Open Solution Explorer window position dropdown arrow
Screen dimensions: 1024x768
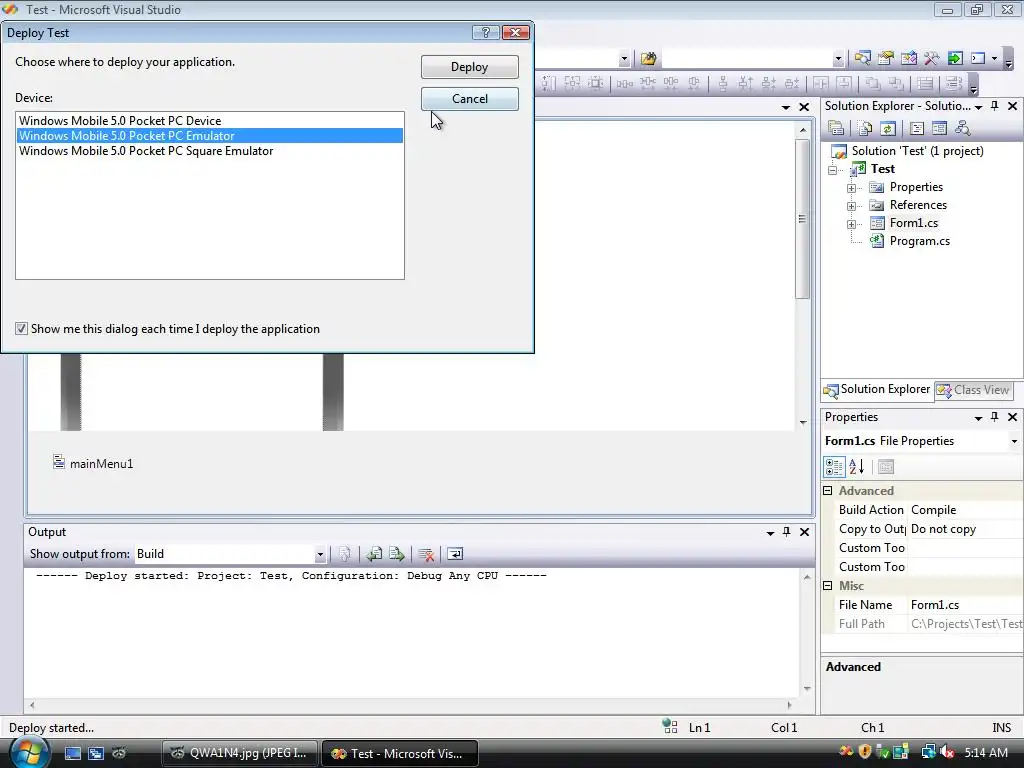[x=978, y=106]
